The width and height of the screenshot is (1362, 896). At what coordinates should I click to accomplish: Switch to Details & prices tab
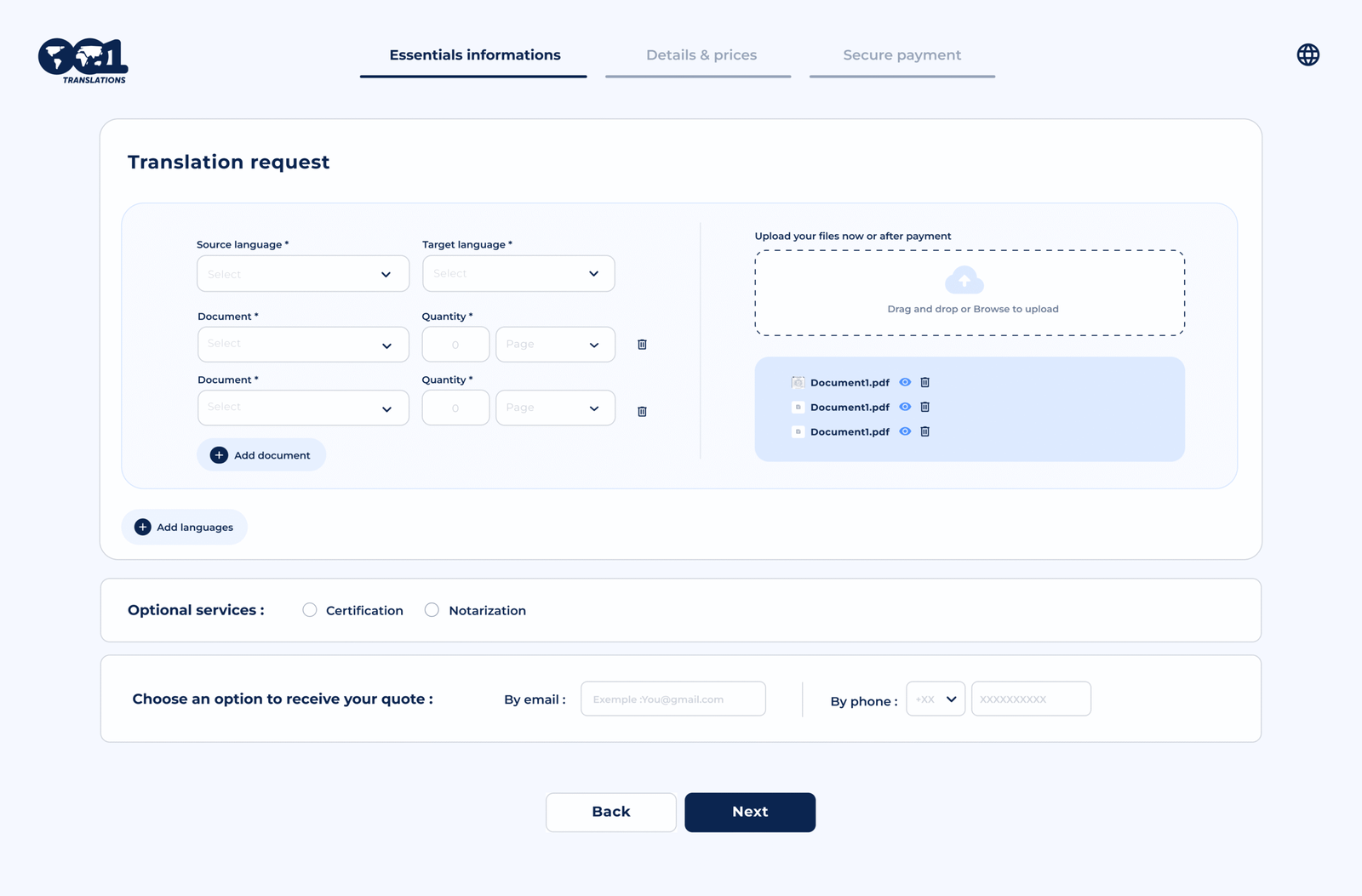point(701,55)
